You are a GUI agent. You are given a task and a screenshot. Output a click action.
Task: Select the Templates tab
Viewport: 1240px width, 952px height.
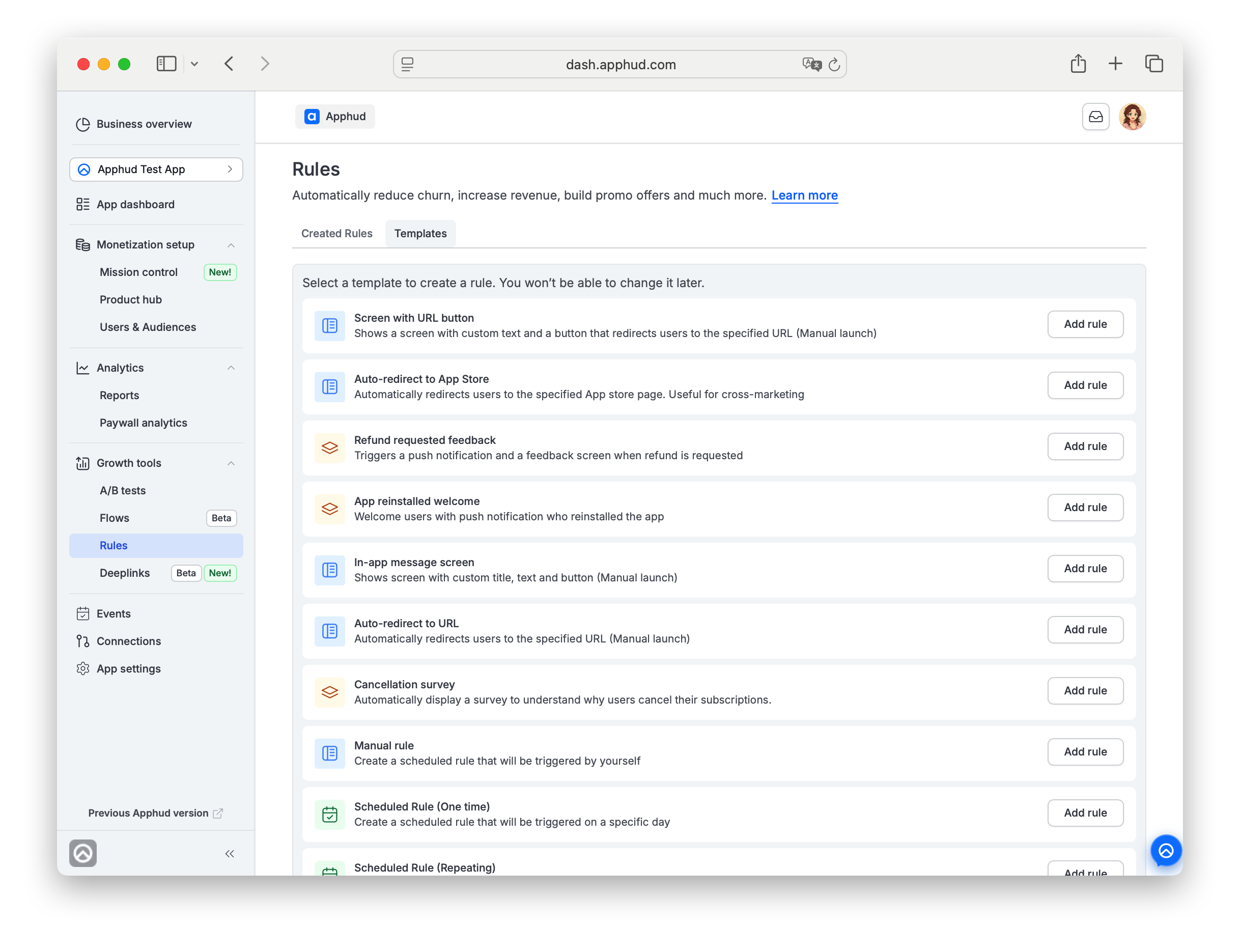click(x=420, y=234)
